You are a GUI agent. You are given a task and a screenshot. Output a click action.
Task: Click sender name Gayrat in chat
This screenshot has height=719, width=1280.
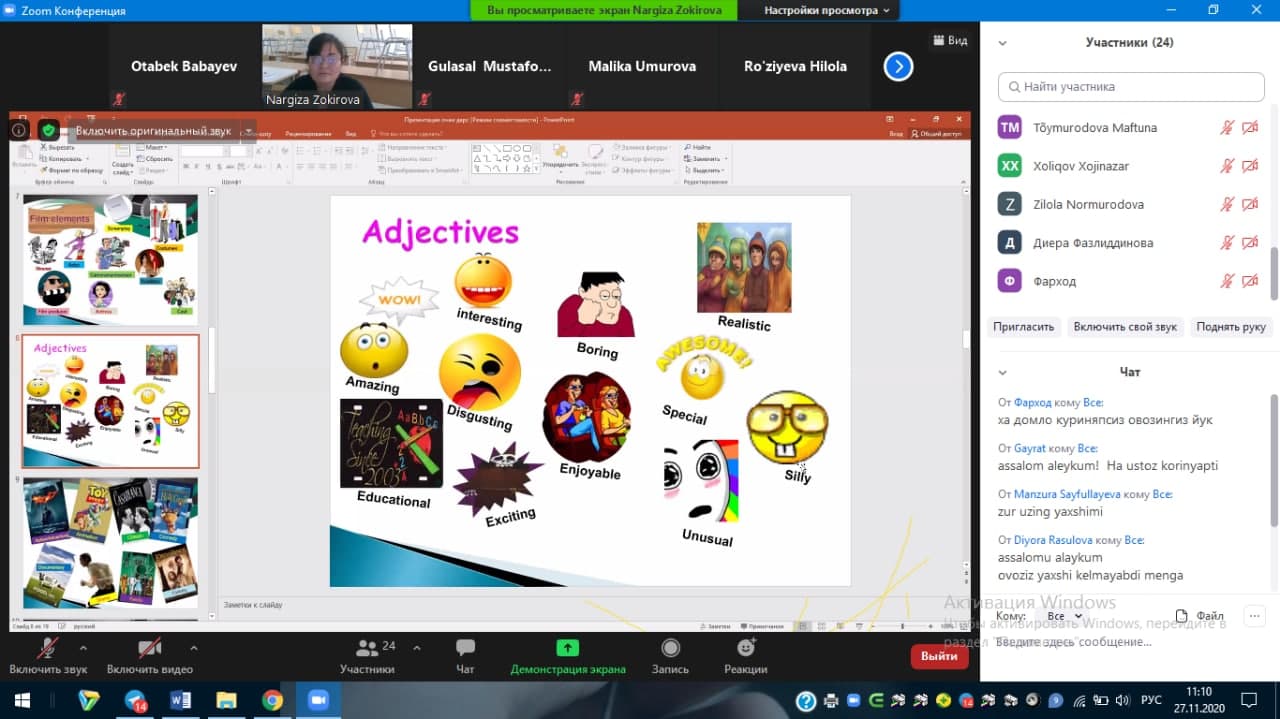tap(1029, 448)
